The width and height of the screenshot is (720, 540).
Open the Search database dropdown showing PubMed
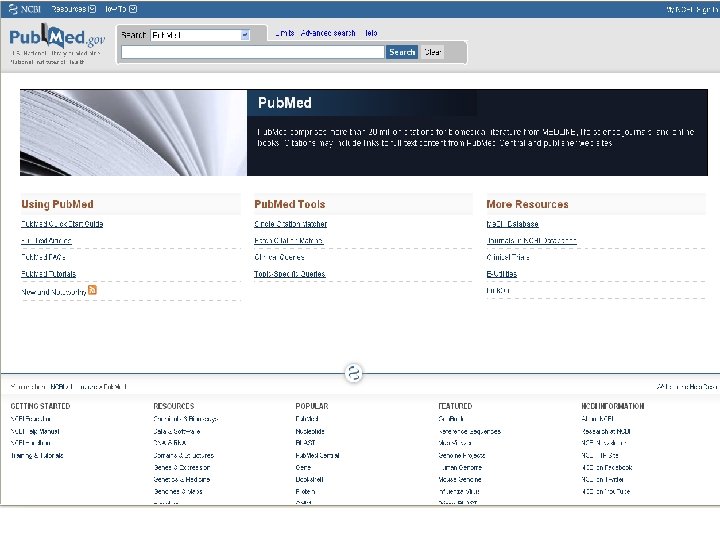point(200,35)
